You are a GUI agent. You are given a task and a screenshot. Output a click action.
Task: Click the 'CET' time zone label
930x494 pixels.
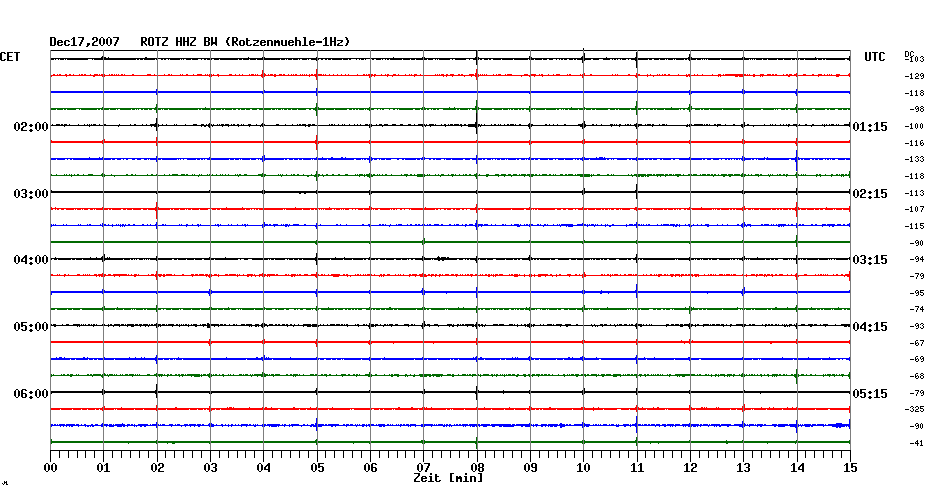pyautogui.click(x=10, y=57)
